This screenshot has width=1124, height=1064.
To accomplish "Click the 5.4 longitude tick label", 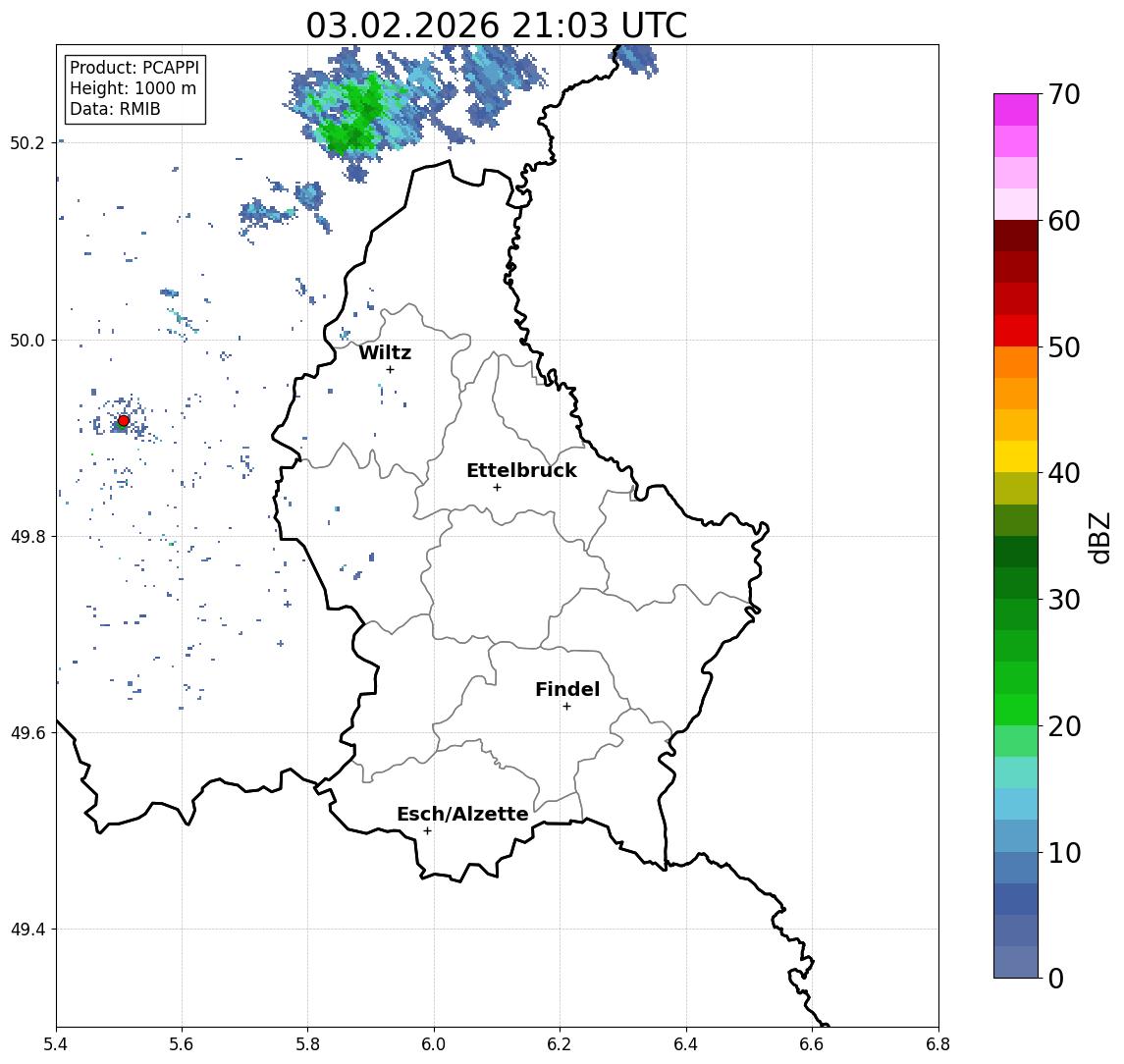I will tap(56, 1044).
